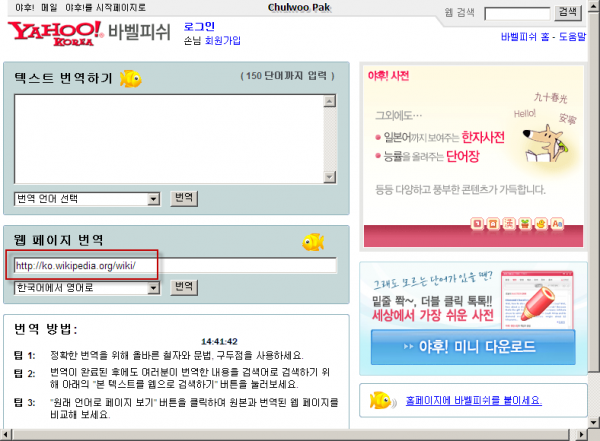600x441 pixels.
Task: Open the 번역 언어 선택 language dropdown
Action: click(x=87, y=199)
